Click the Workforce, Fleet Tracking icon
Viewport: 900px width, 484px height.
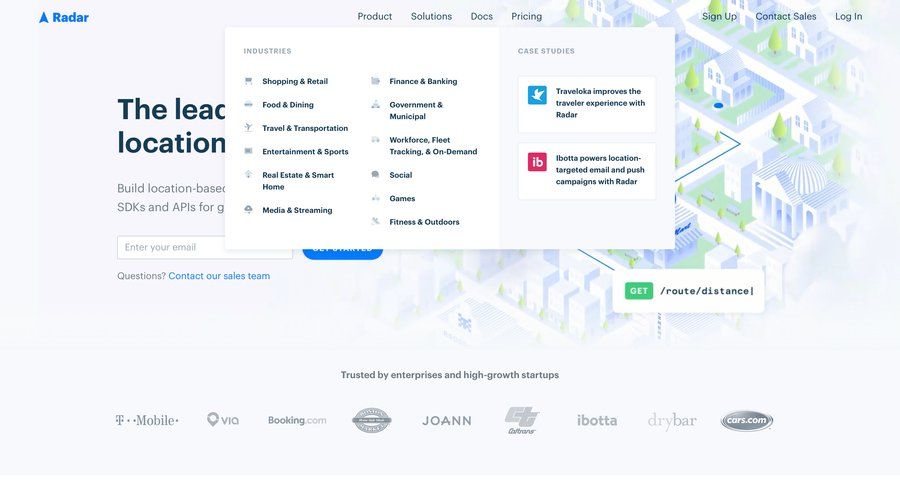375,140
